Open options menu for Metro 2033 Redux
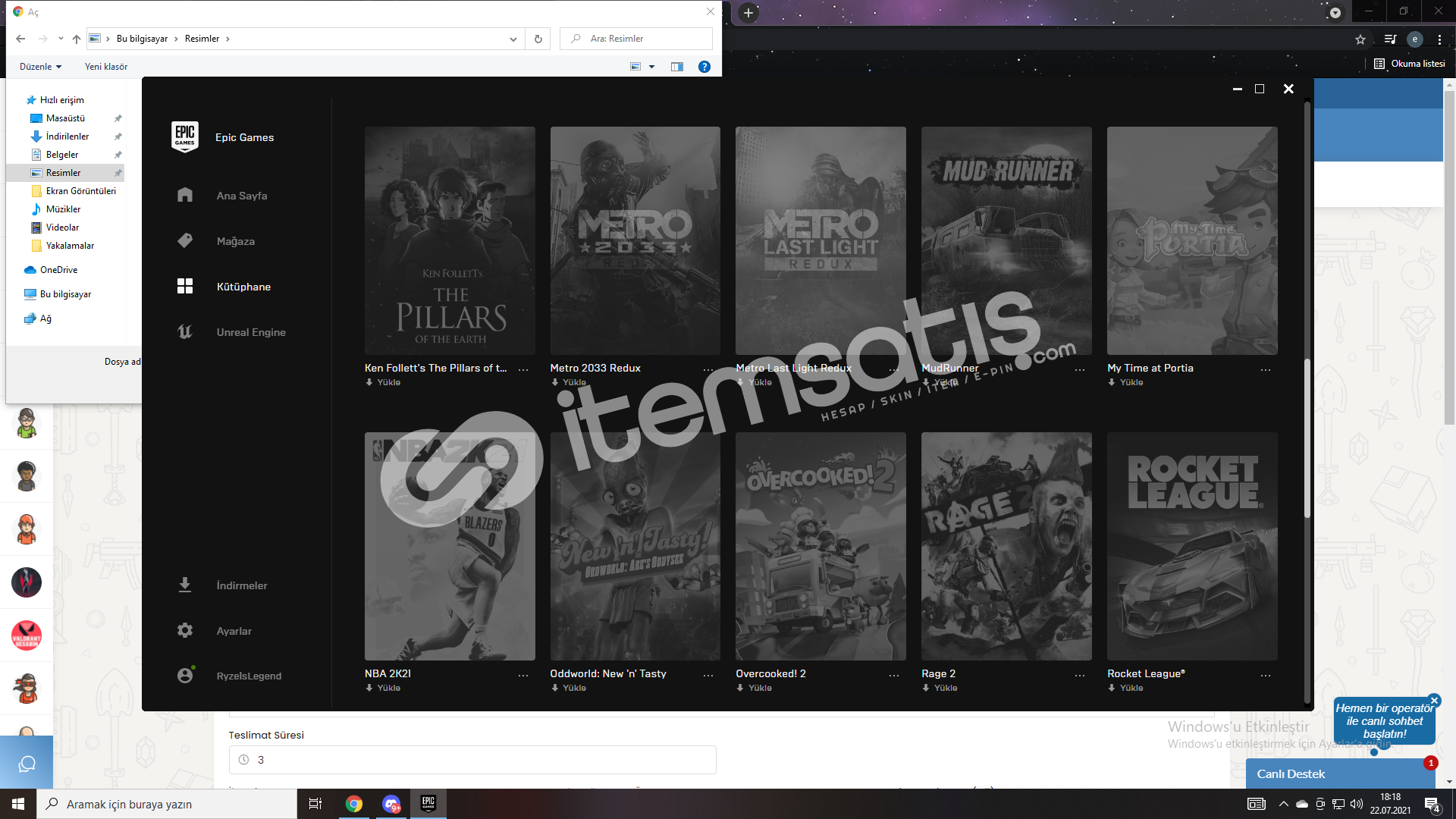Screen dimensions: 1456x819 click(x=708, y=369)
